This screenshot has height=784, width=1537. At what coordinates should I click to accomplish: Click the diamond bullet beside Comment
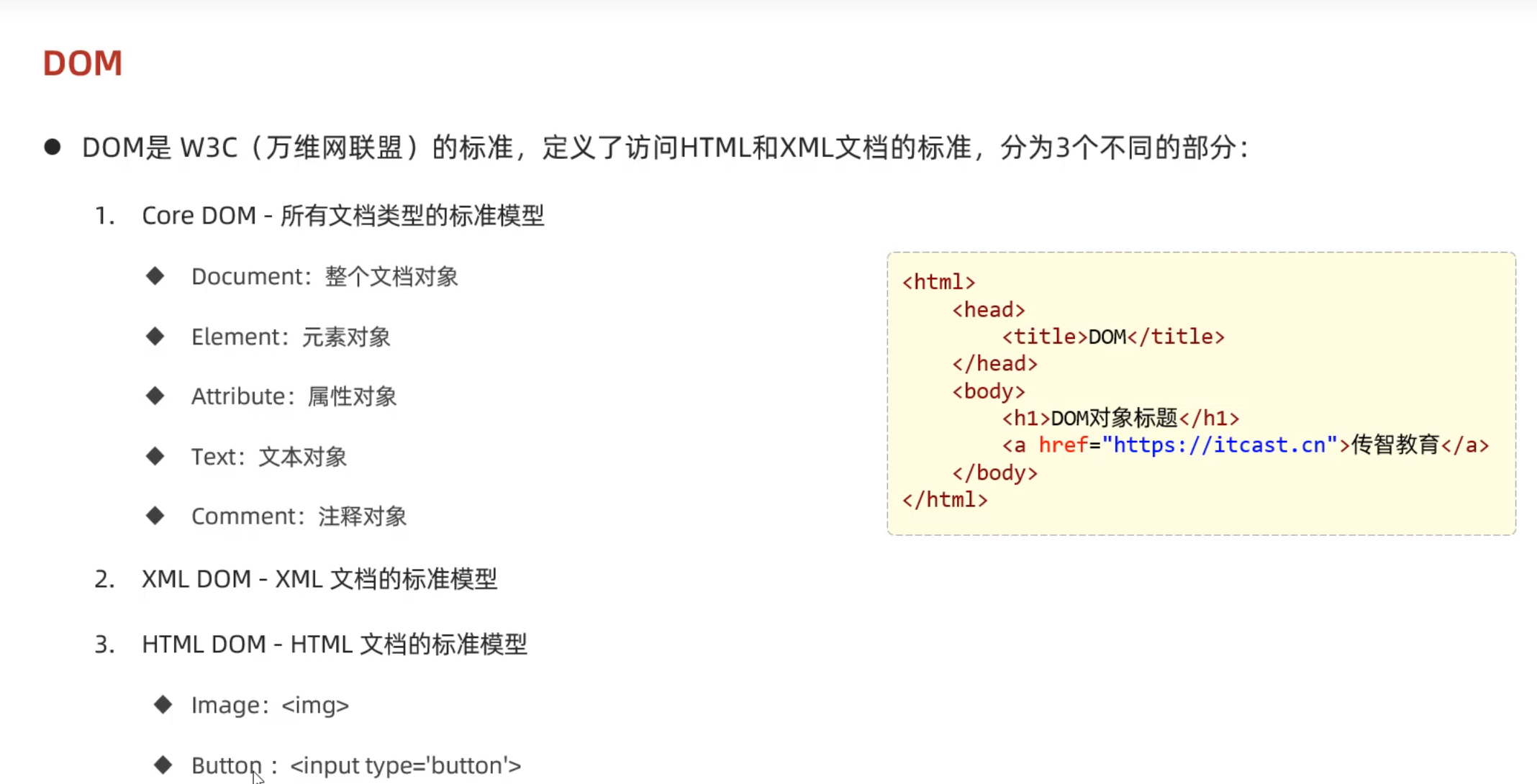[x=155, y=516]
